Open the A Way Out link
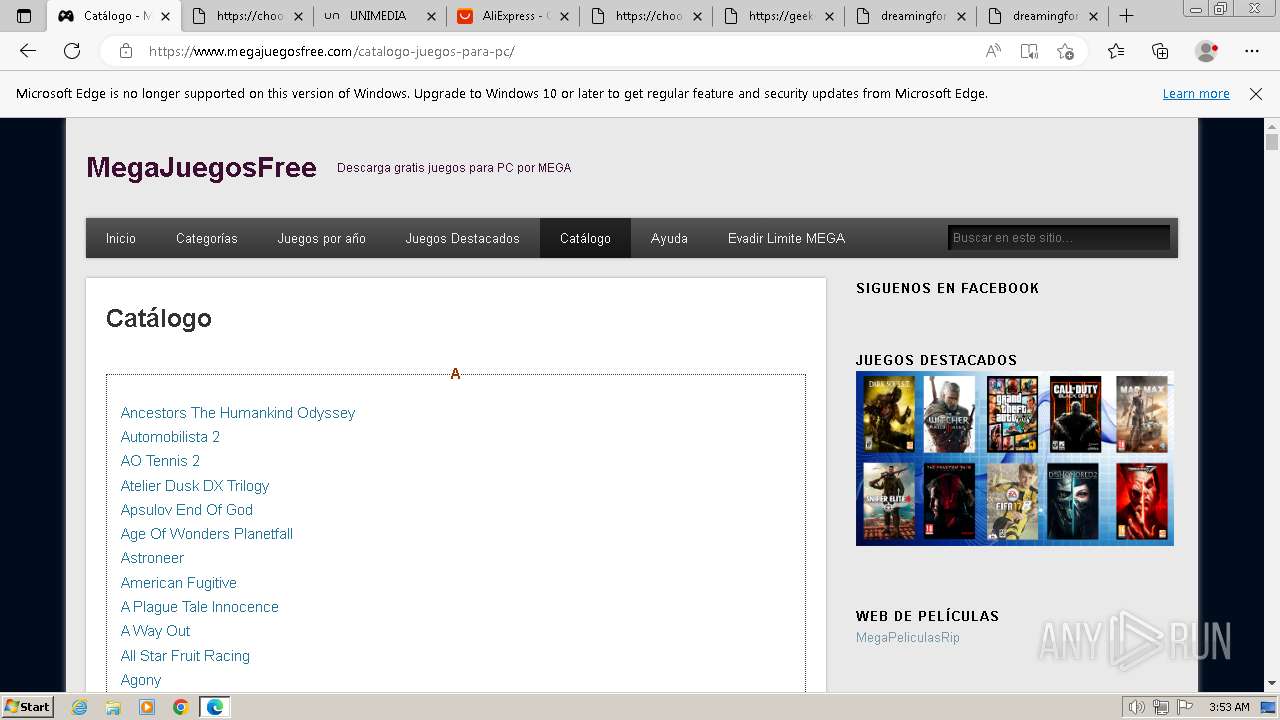1280x720 pixels. click(x=155, y=631)
